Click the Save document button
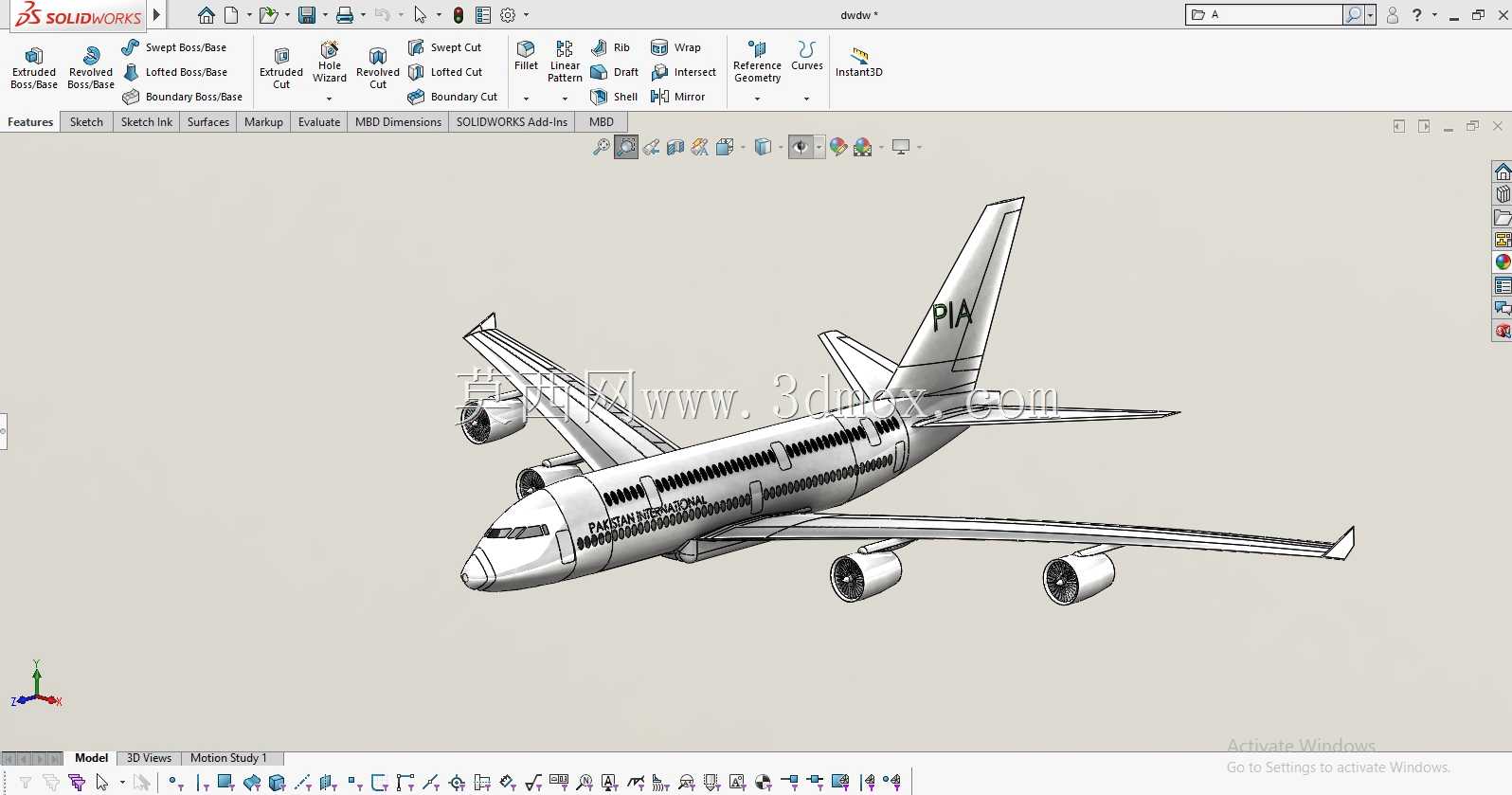The image size is (1512, 795). tap(306, 15)
